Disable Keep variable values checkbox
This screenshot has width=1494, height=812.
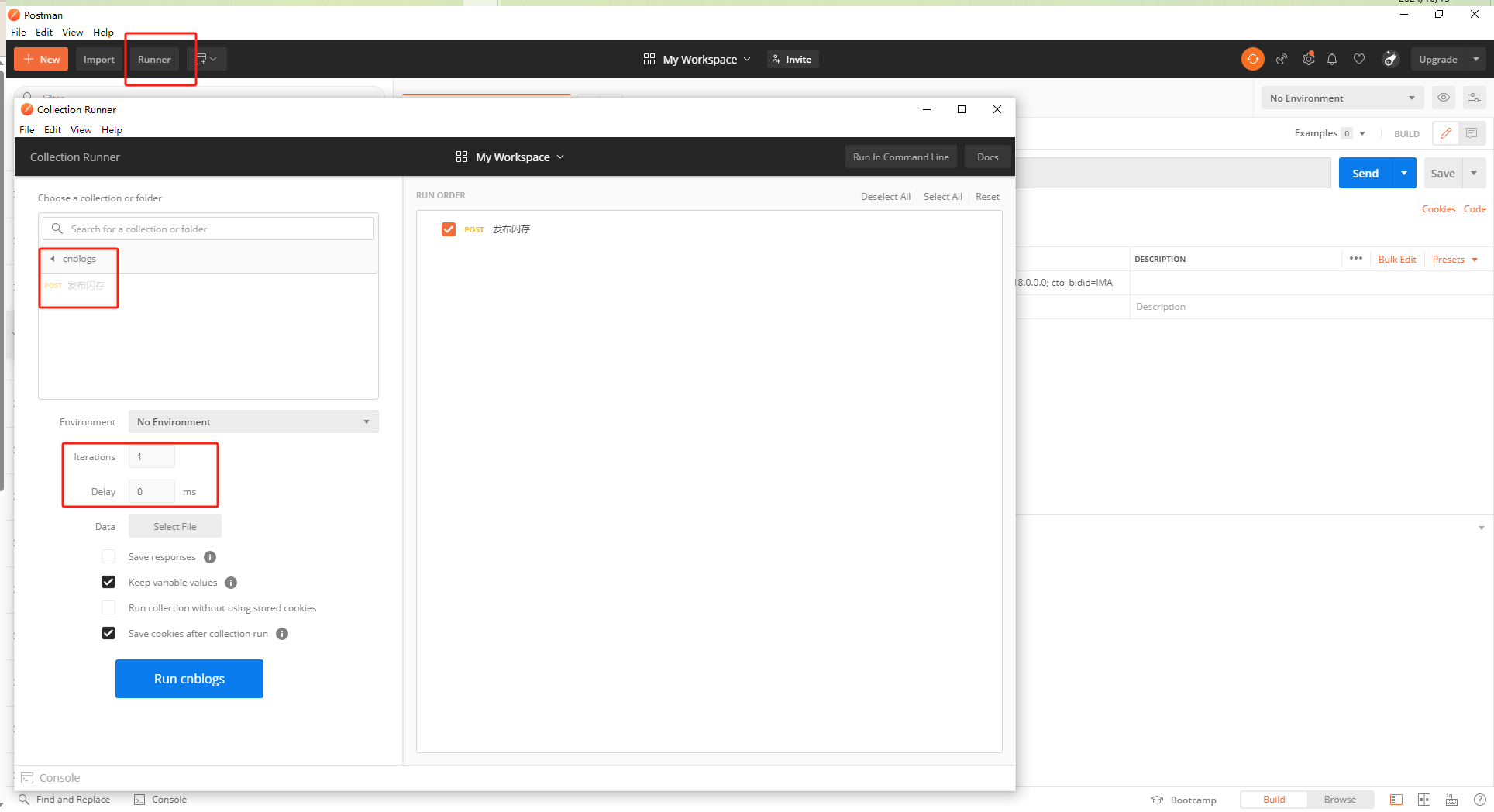[108, 583]
